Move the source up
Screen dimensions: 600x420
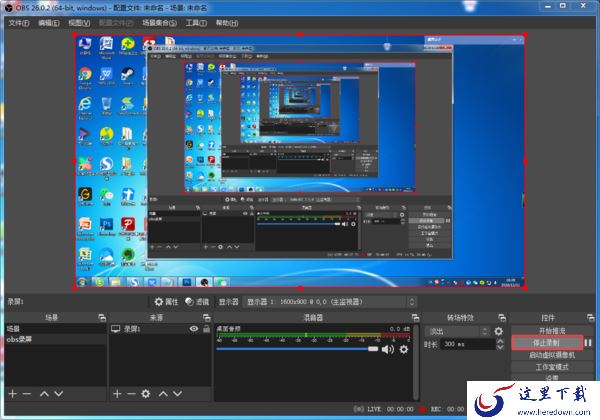click(163, 394)
